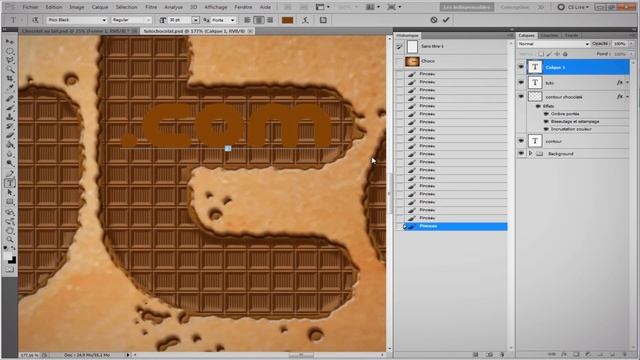The height and width of the screenshot is (360, 640).
Task: Select the History Brush tool
Action: tap(9, 126)
